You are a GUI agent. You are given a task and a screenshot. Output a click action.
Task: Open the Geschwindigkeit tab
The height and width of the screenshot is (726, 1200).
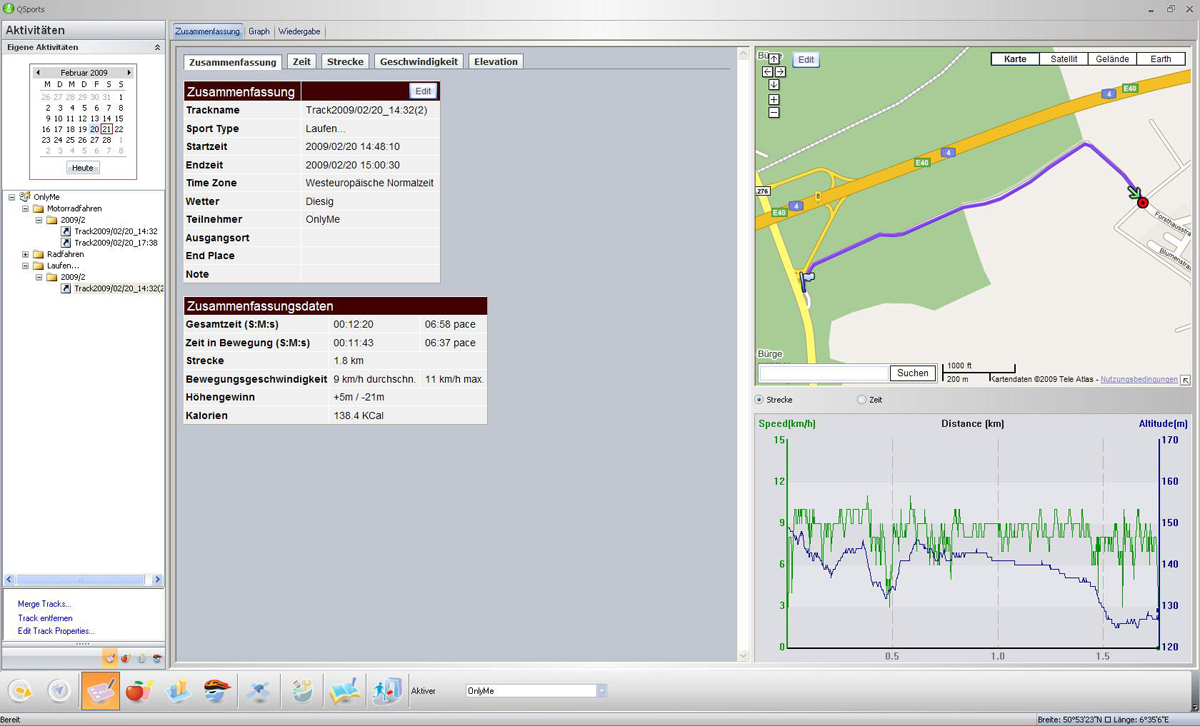418,62
